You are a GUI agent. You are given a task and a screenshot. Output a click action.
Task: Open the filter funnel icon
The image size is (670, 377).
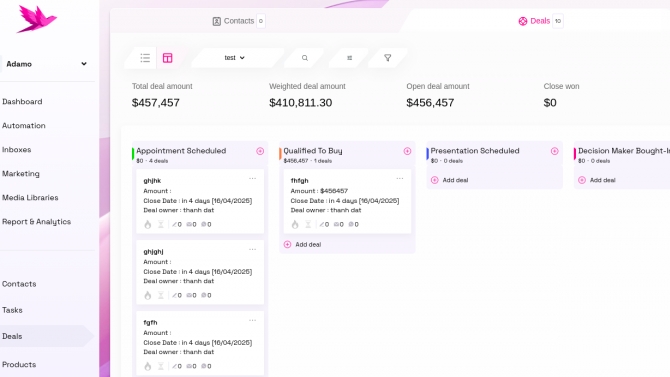pyautogui.click(x=388, y=58)
